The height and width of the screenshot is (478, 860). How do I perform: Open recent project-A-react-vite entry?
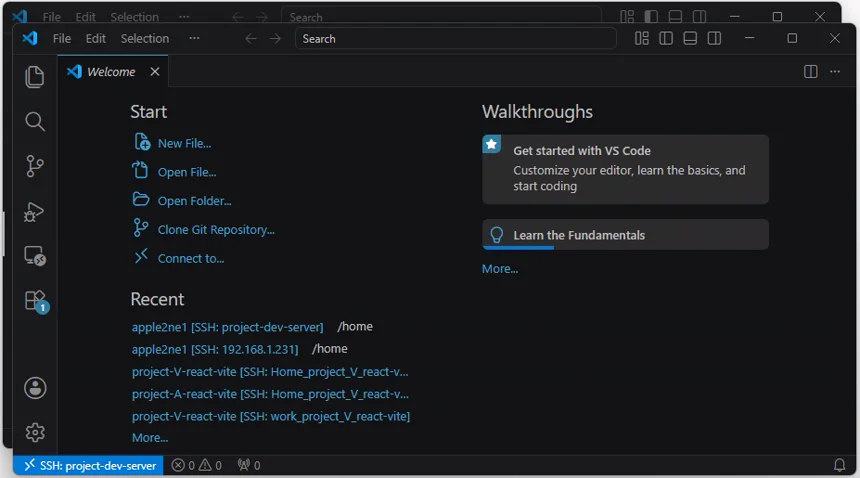click(270, 394)
